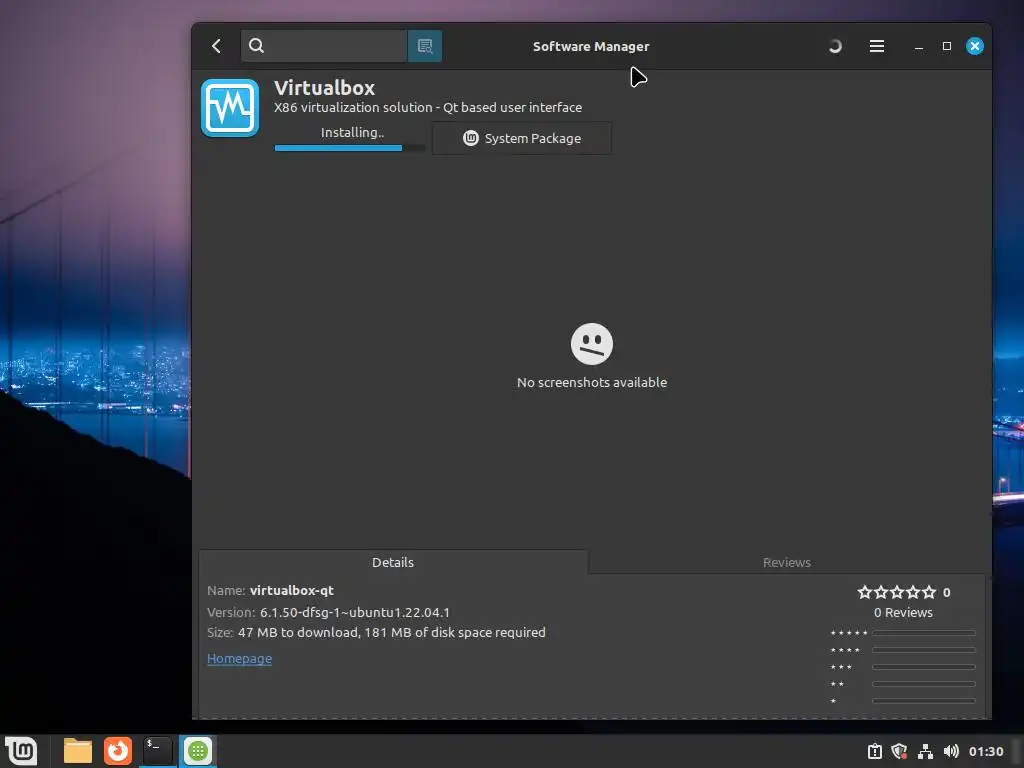Click 'No screenshots available' text
The image size is (1024, 768).
click(592, 382)
